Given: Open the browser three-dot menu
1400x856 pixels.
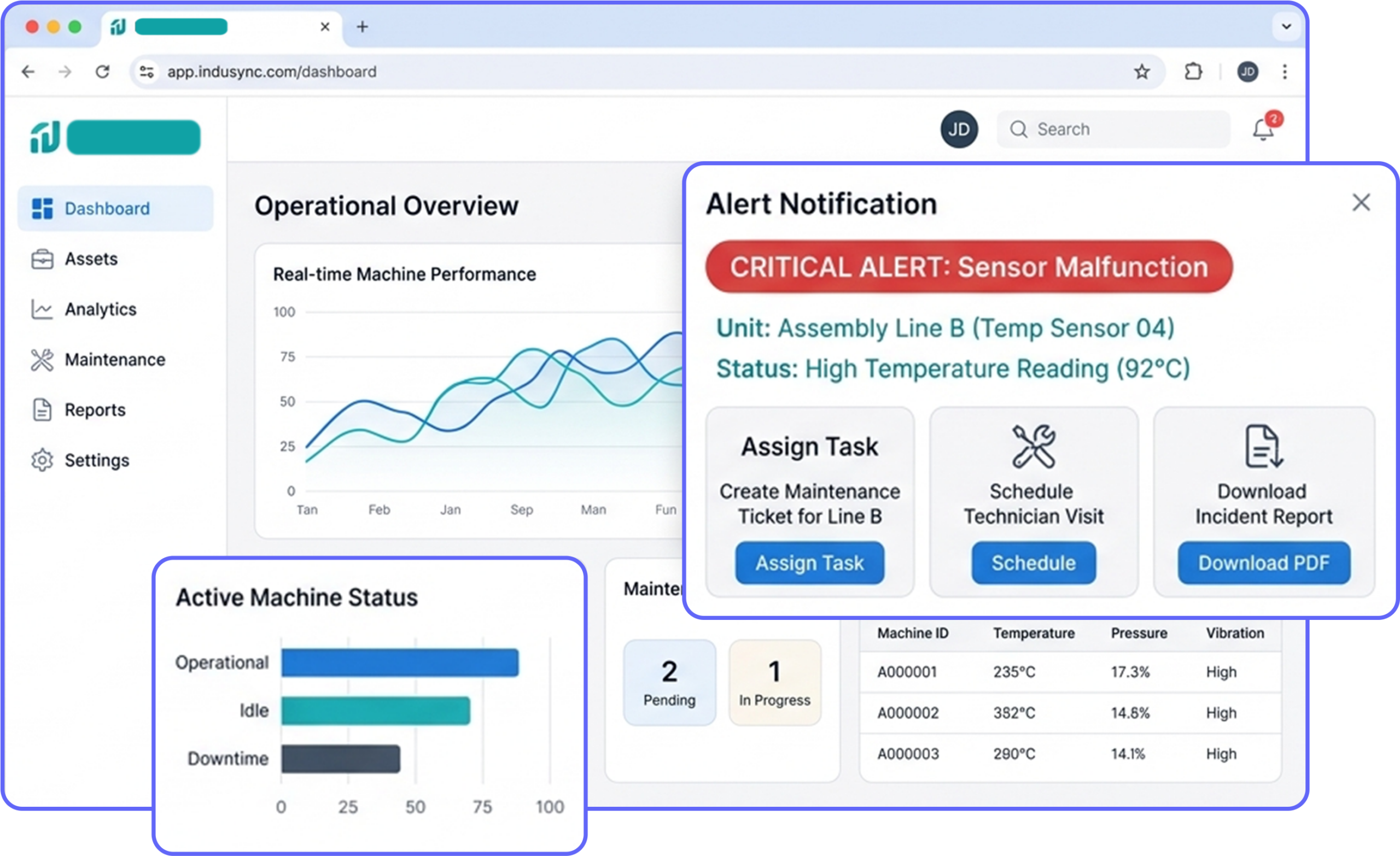Looking at the screenshot, I should click(1285, 72).
